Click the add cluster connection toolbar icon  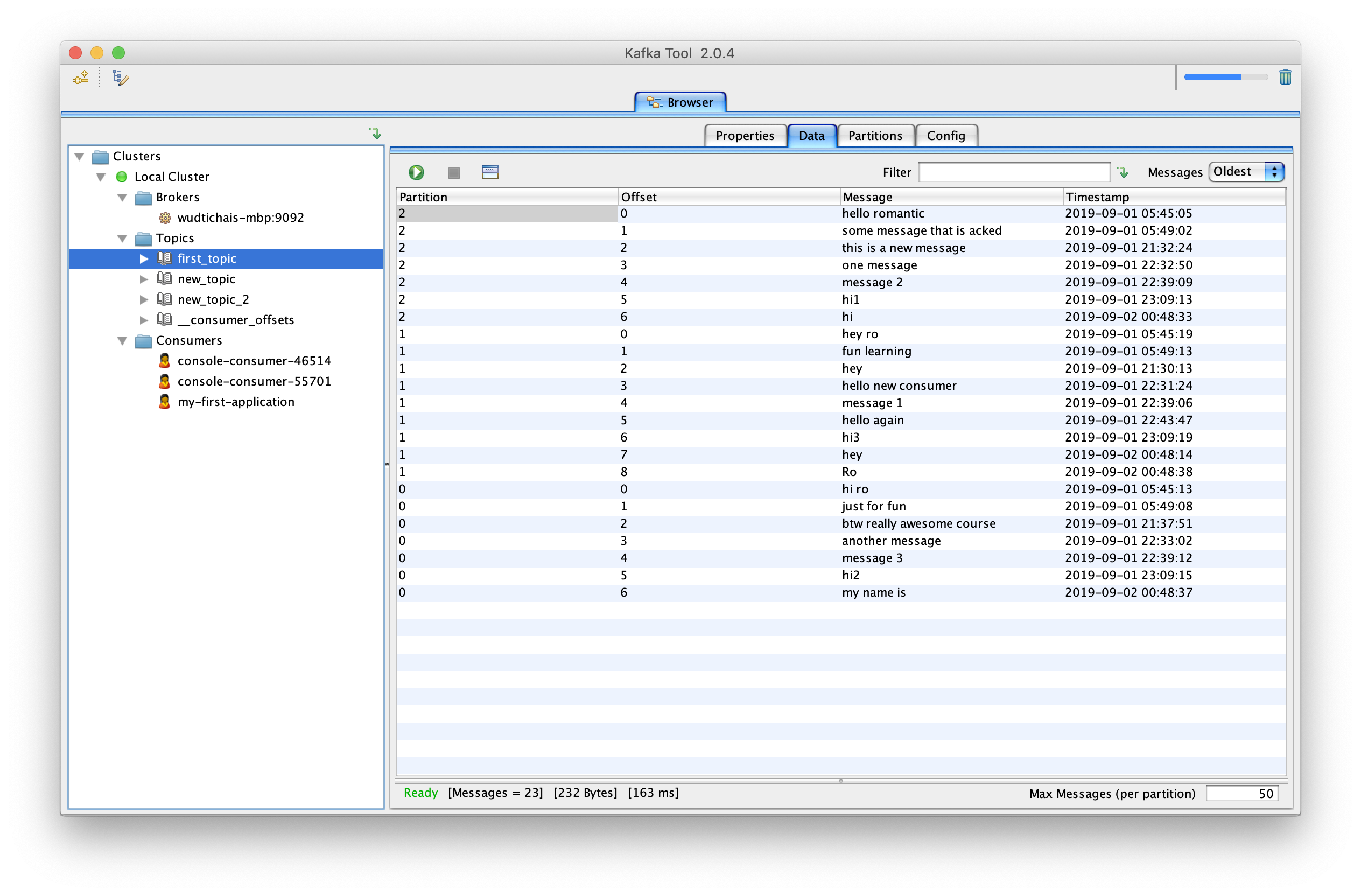[x=81, y=77]
